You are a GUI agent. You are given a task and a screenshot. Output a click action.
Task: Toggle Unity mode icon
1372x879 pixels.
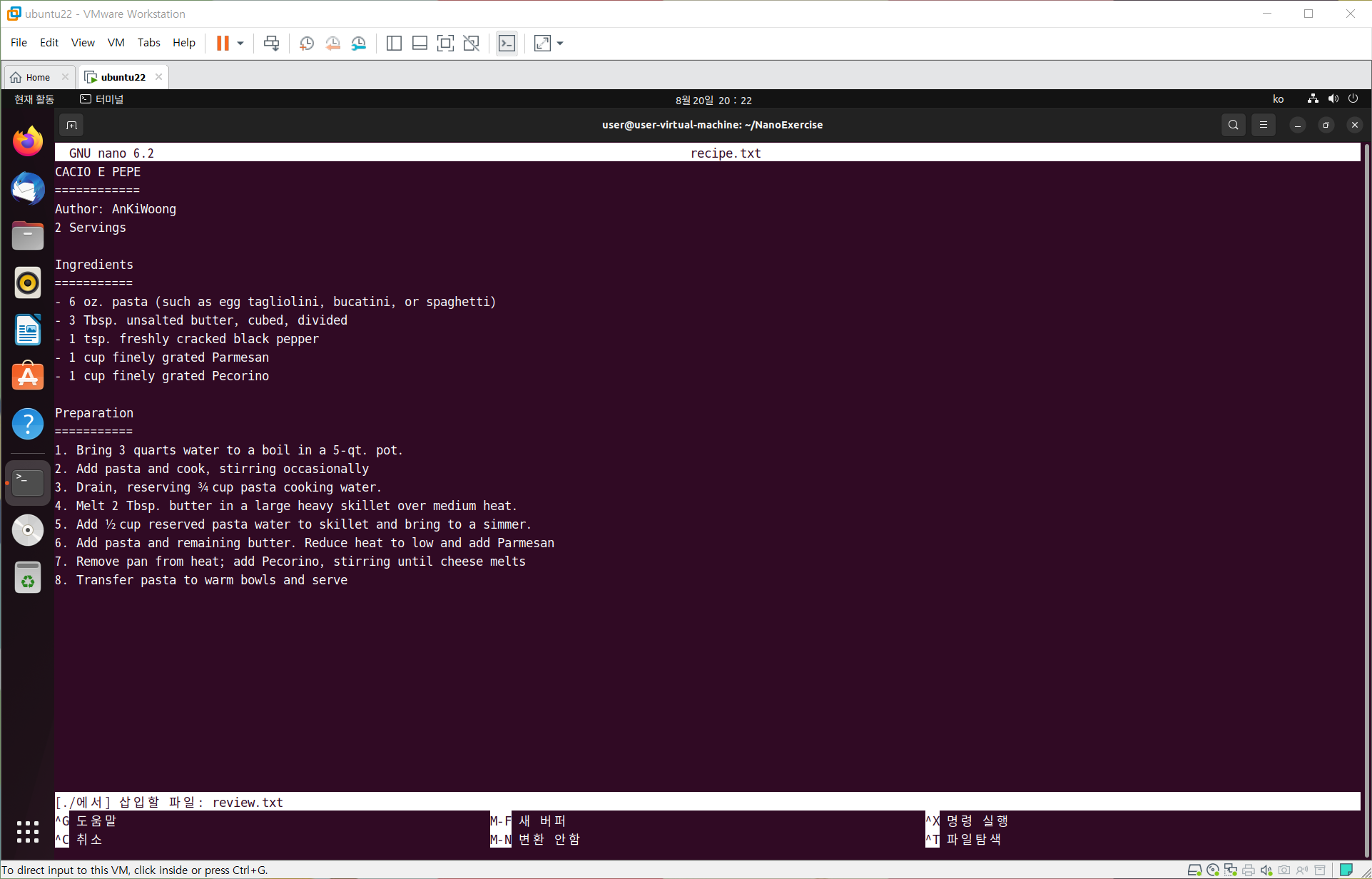pyautogui.click(x=471, y=44)
